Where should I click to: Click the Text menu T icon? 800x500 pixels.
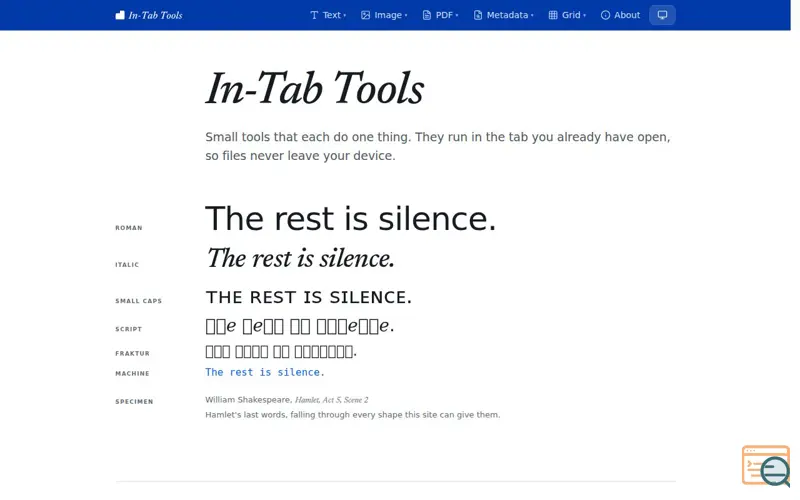314,15
